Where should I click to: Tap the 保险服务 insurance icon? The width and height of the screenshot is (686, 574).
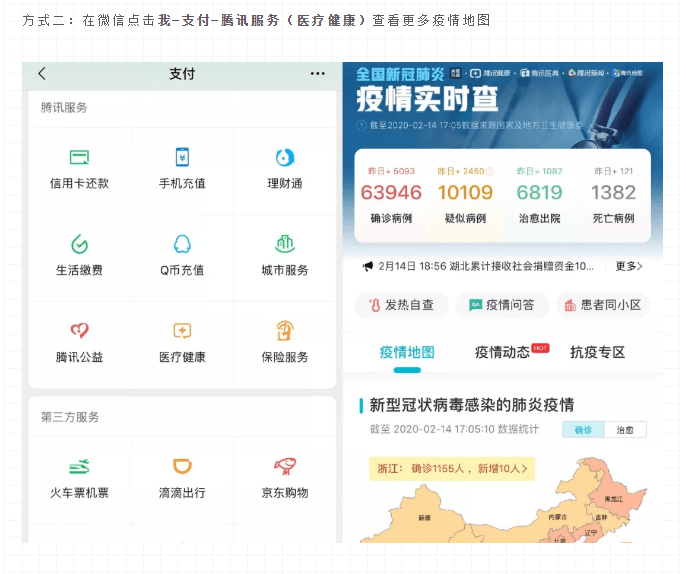pos(285,330)
